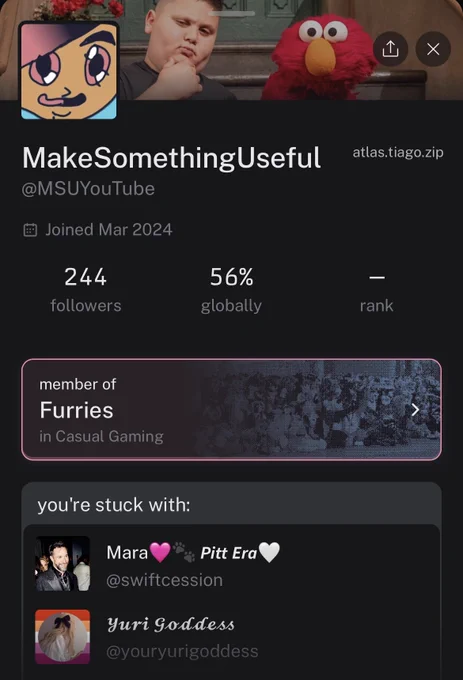This screenshot has height=680, width=463.
Task: View the 244 followers list
Action: click(85, 290)
